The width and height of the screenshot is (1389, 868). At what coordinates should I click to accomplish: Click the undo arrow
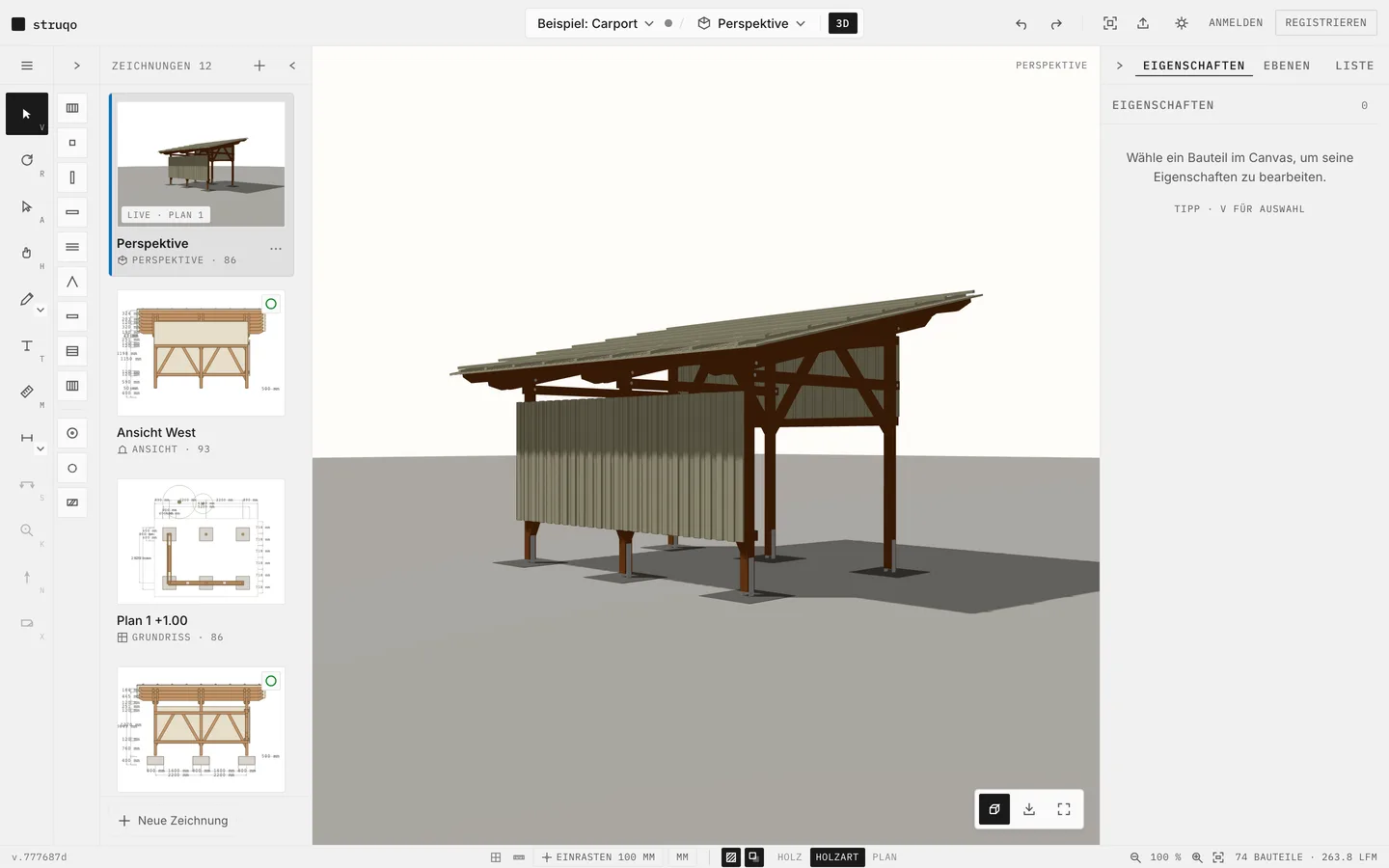1021,24
